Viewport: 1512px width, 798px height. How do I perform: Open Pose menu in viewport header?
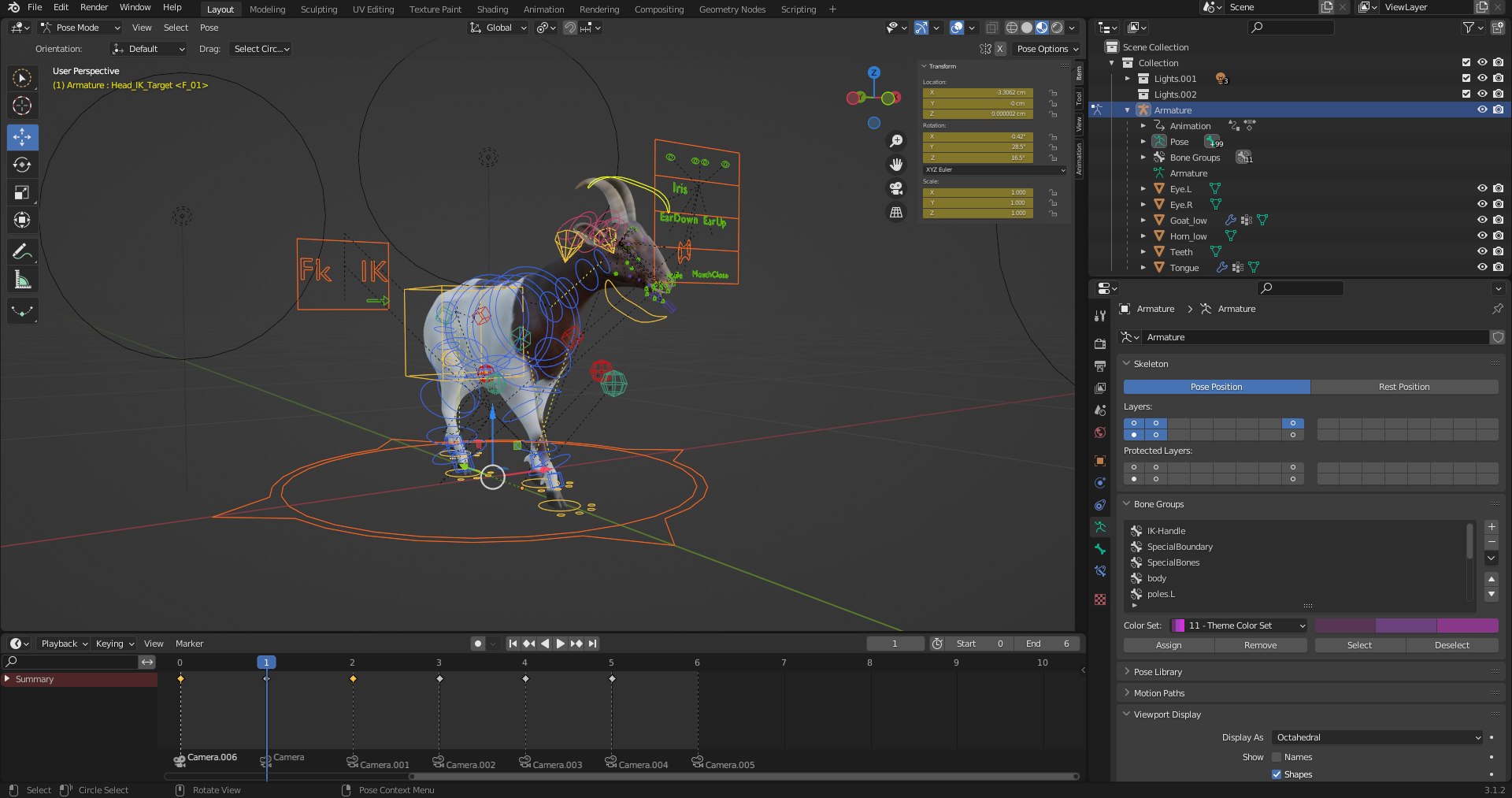(209, 28)
